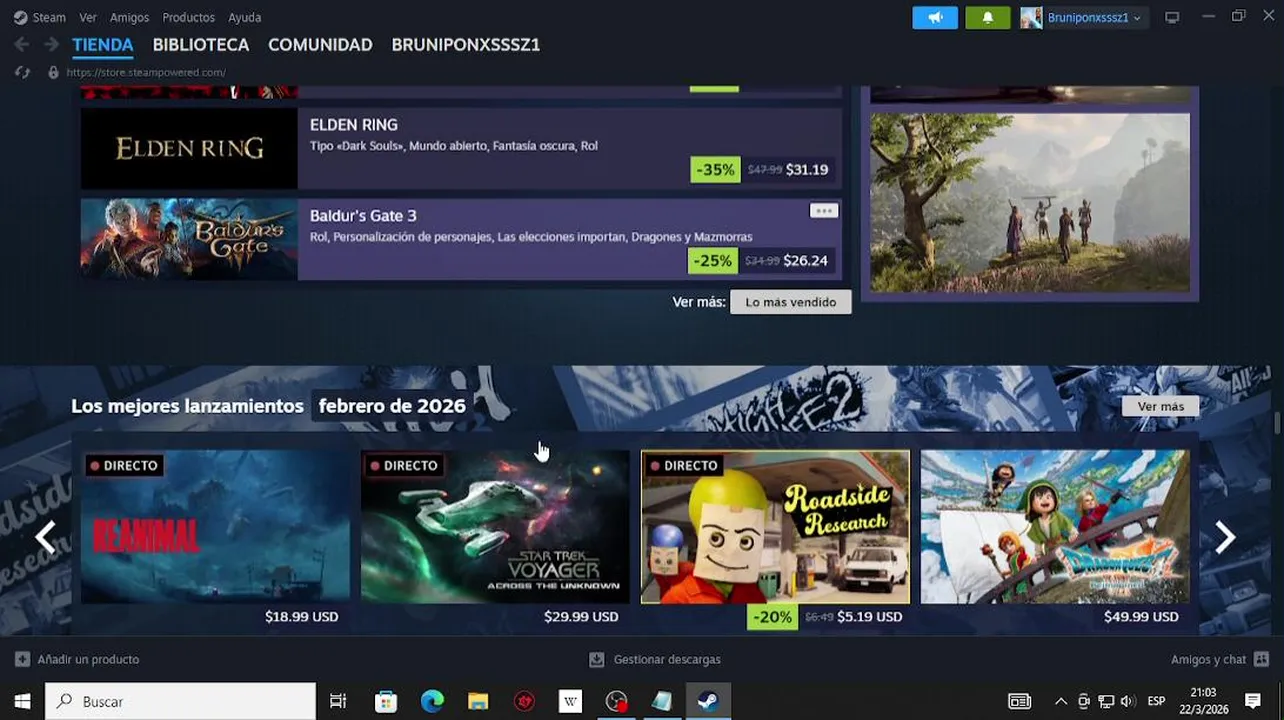Click the Baldur's Gate 3 $26.24 price
The height and width of the screenshot is (720, 1284).
click(806, 260)
